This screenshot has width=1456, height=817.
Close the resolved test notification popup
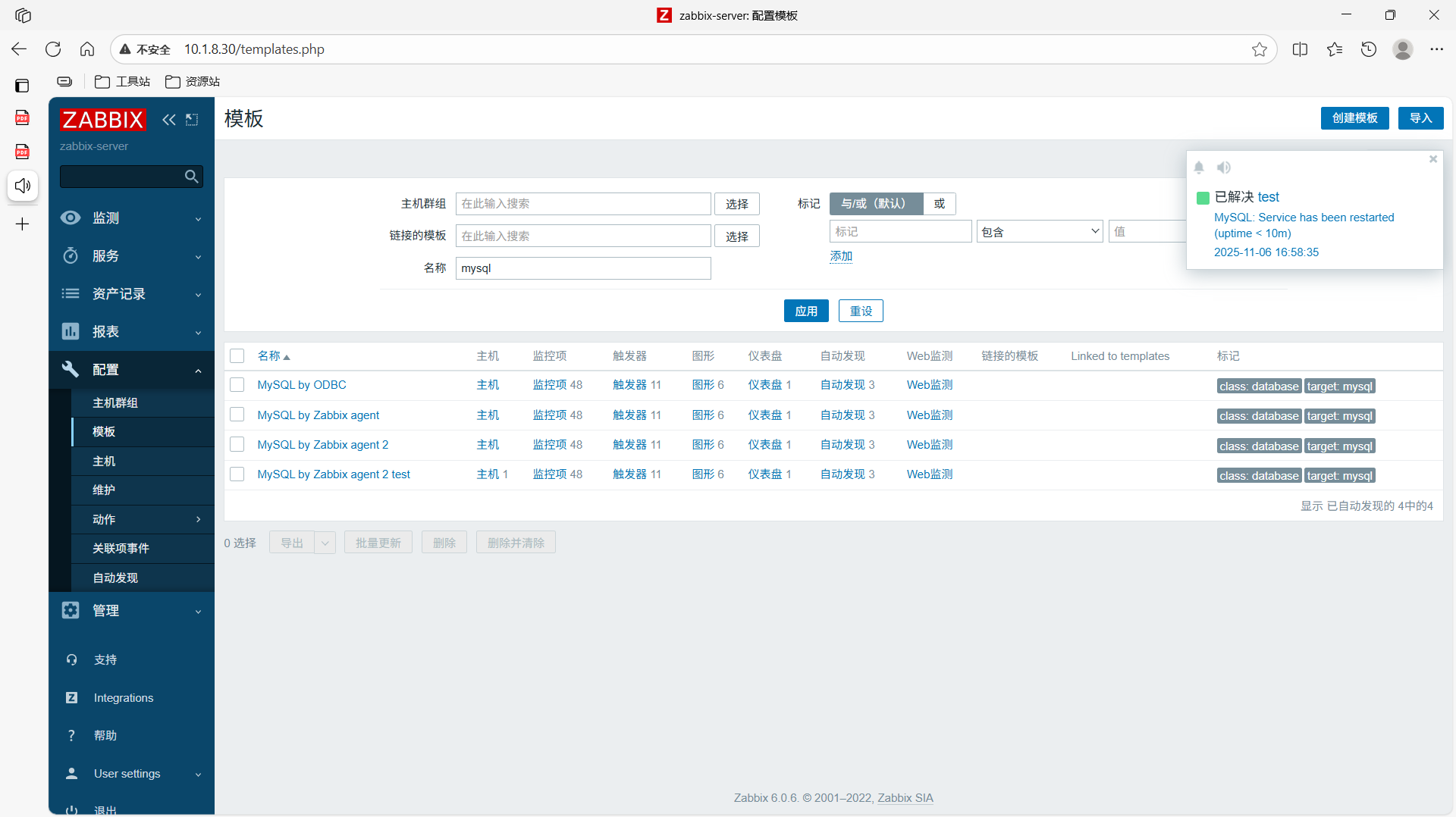pos(1433,159)
